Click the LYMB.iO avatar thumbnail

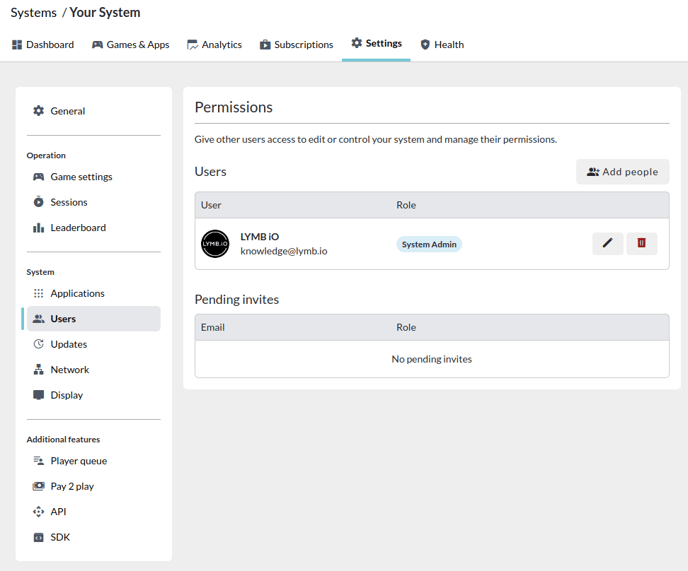coord(215,244)
